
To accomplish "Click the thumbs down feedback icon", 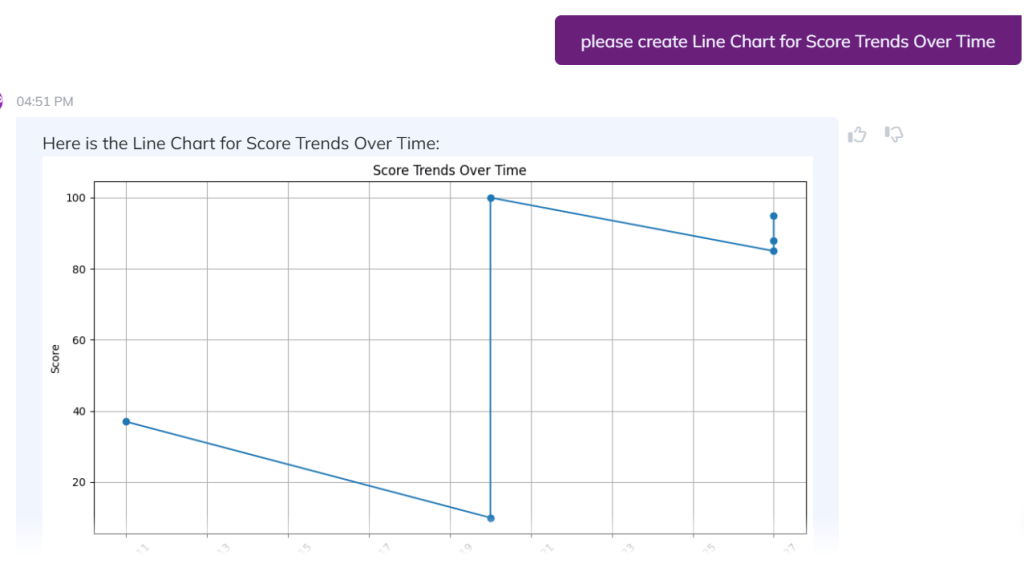I will point(894,134).
